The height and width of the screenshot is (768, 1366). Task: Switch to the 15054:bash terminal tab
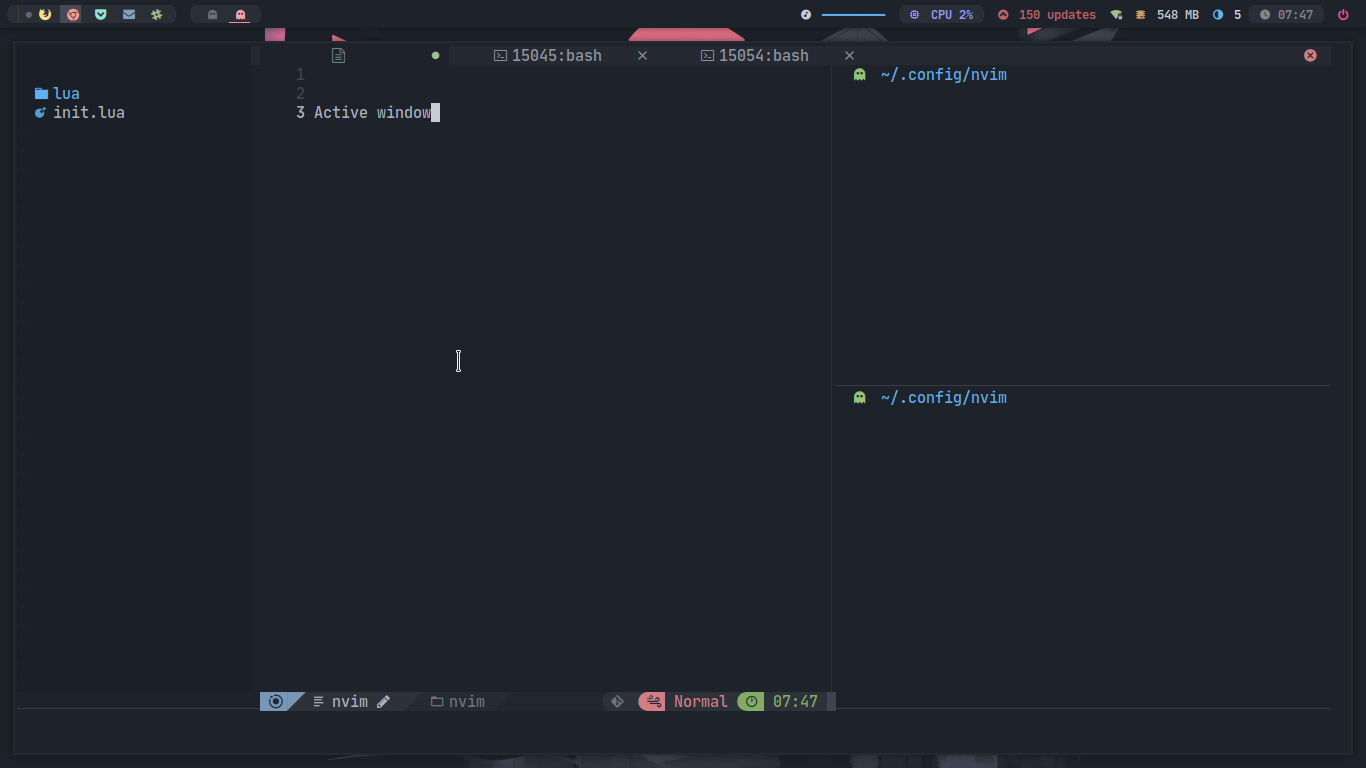point(755,55)
